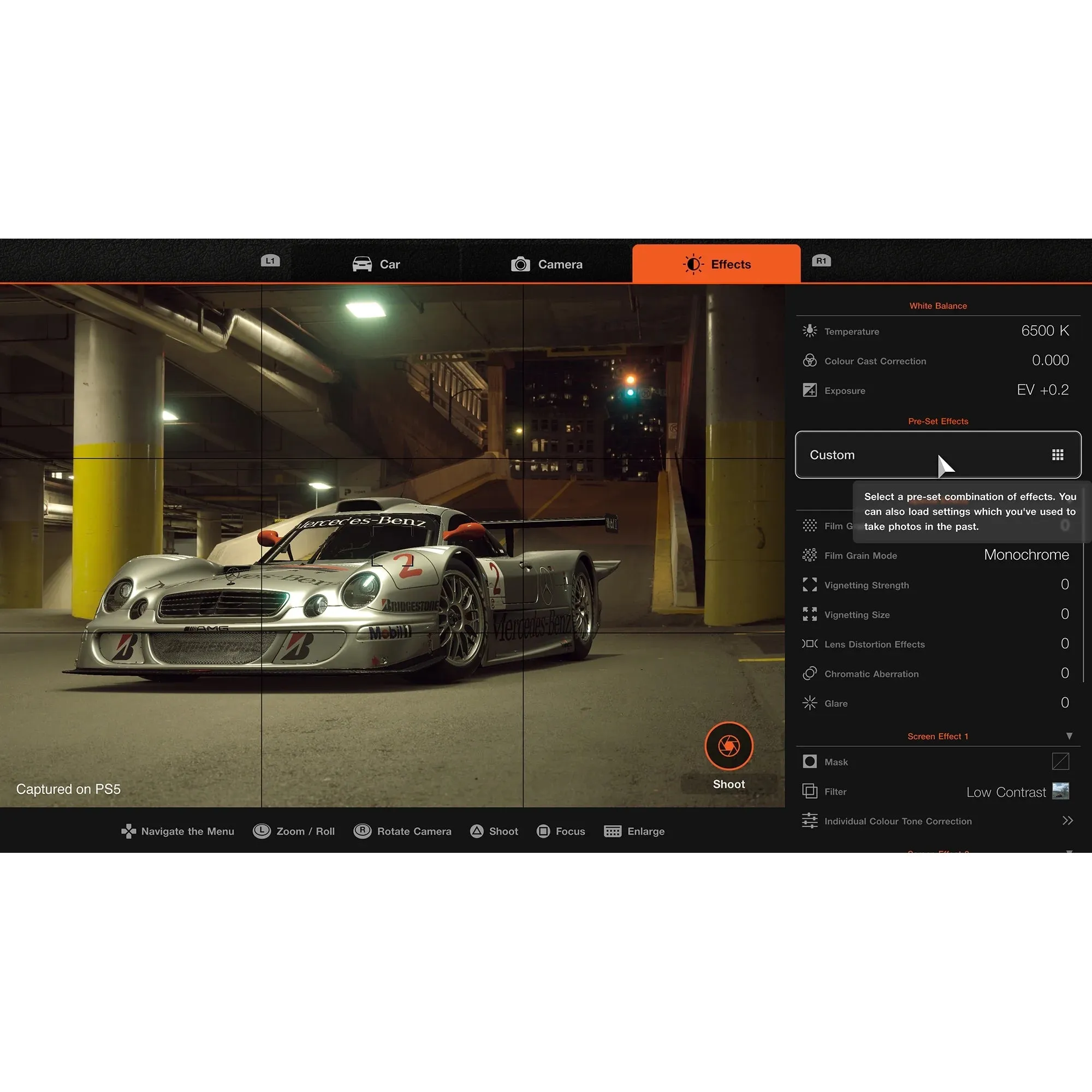The height and width of the screenshot is (1092, 1092).
Task: Switch to the Car tab
Action: tap(376, 264)
